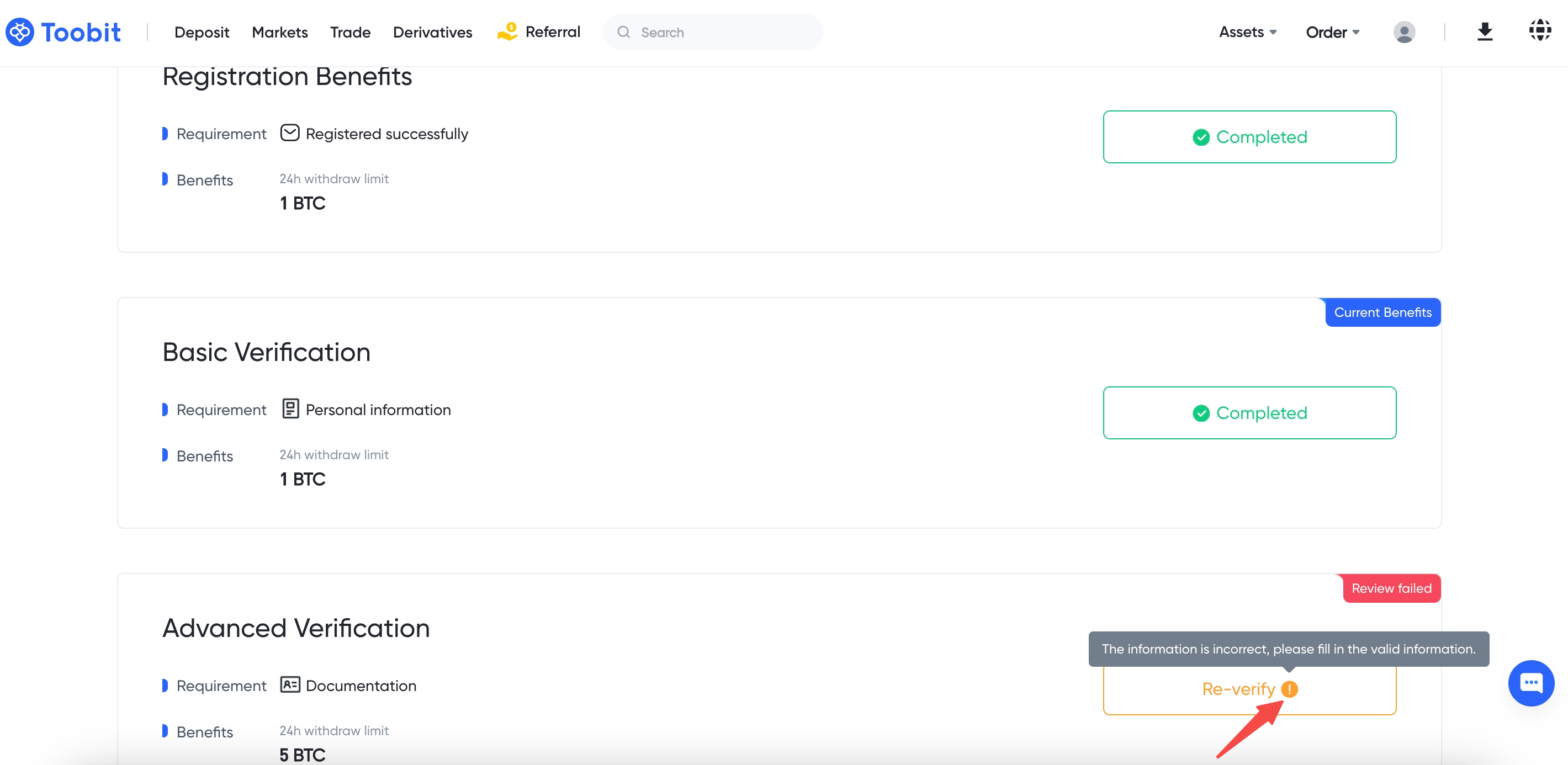The image size is (1568, 765).
Task: Open the Referral link
Action: [552, 31]
